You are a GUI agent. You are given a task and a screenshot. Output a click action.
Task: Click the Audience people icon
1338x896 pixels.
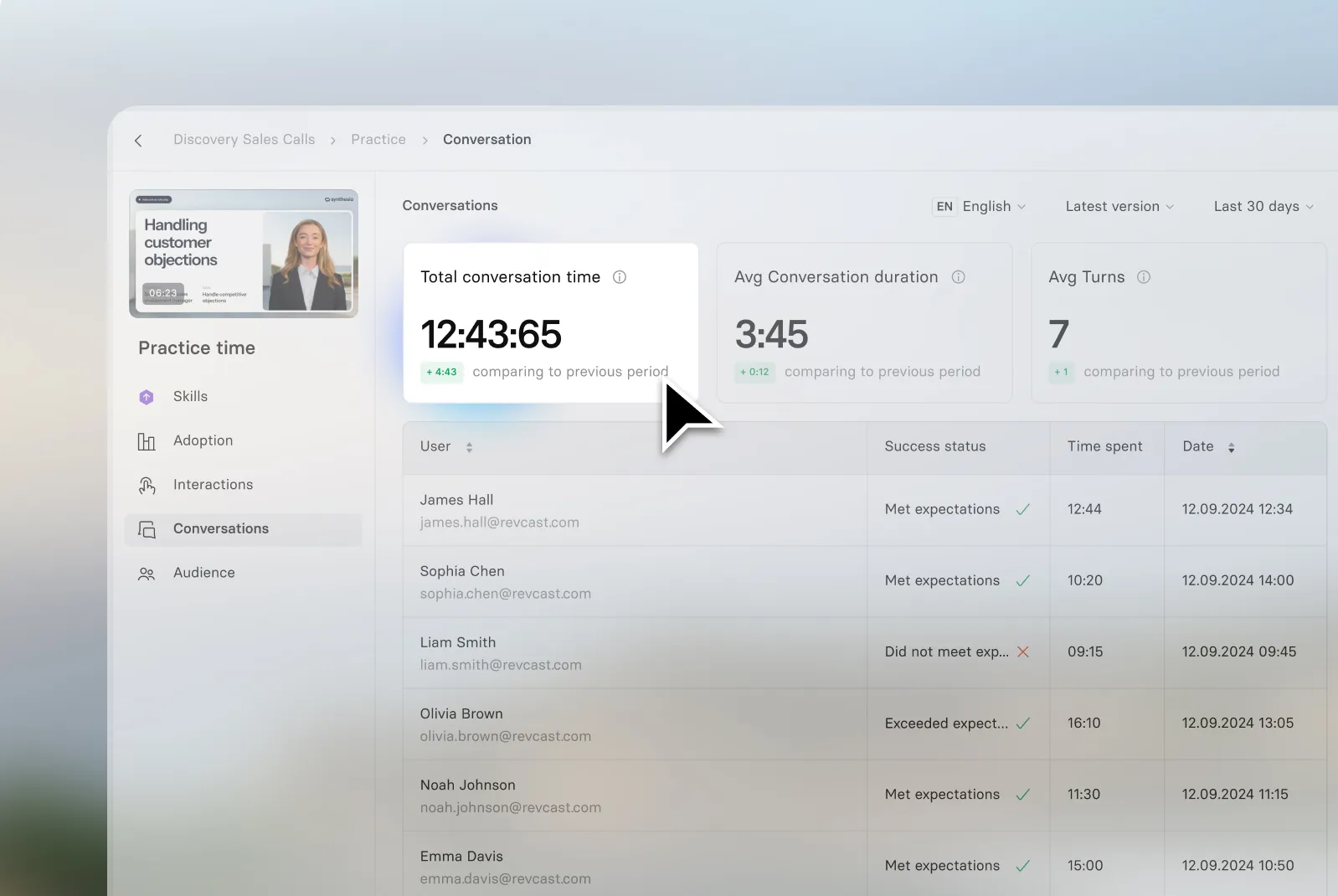147,574
